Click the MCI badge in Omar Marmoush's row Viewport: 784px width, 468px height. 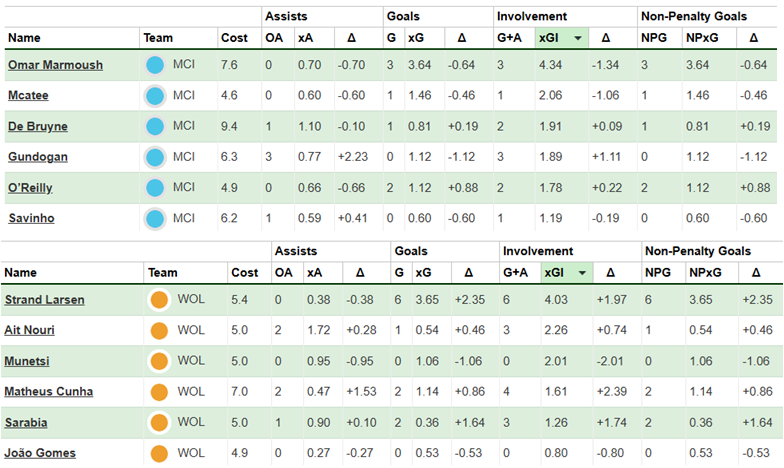pyautogui.click(x=154, y=65)
